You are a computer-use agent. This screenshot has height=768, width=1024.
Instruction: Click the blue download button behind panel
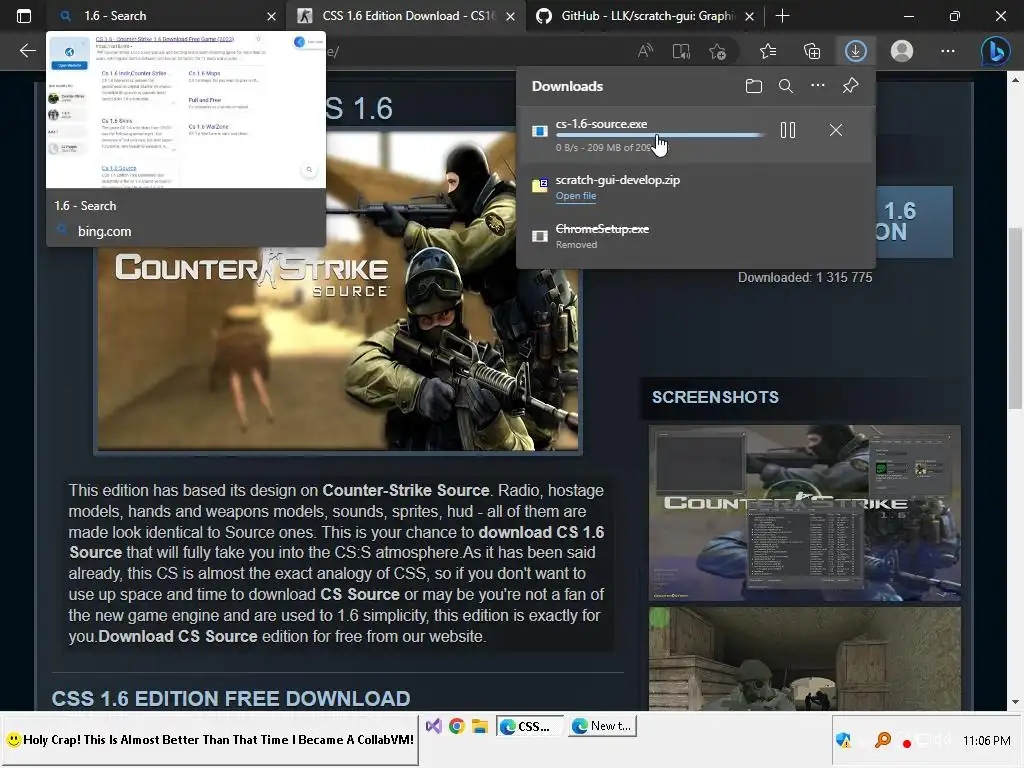point(914,221)
